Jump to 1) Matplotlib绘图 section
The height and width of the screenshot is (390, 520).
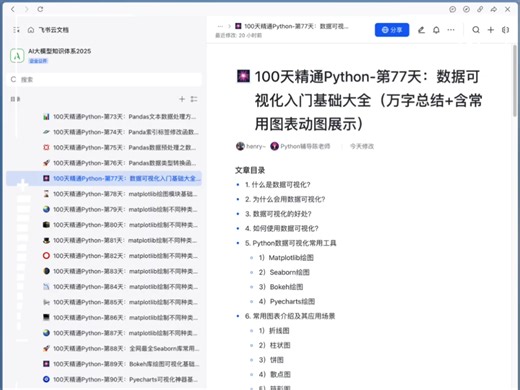pyautogui.click(x=286, y=258)
